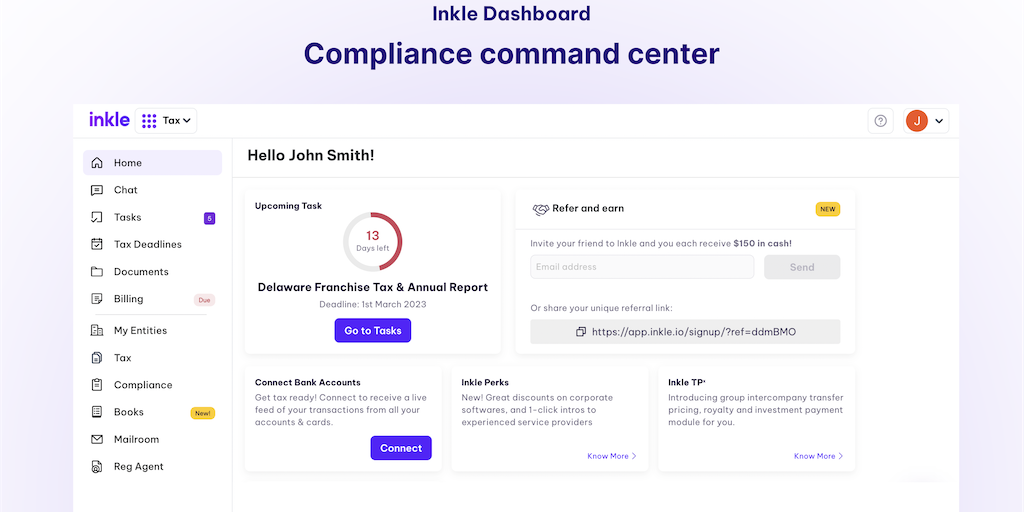
Task: Open Billing in the sidebar
Action: [x=129, y=299]
